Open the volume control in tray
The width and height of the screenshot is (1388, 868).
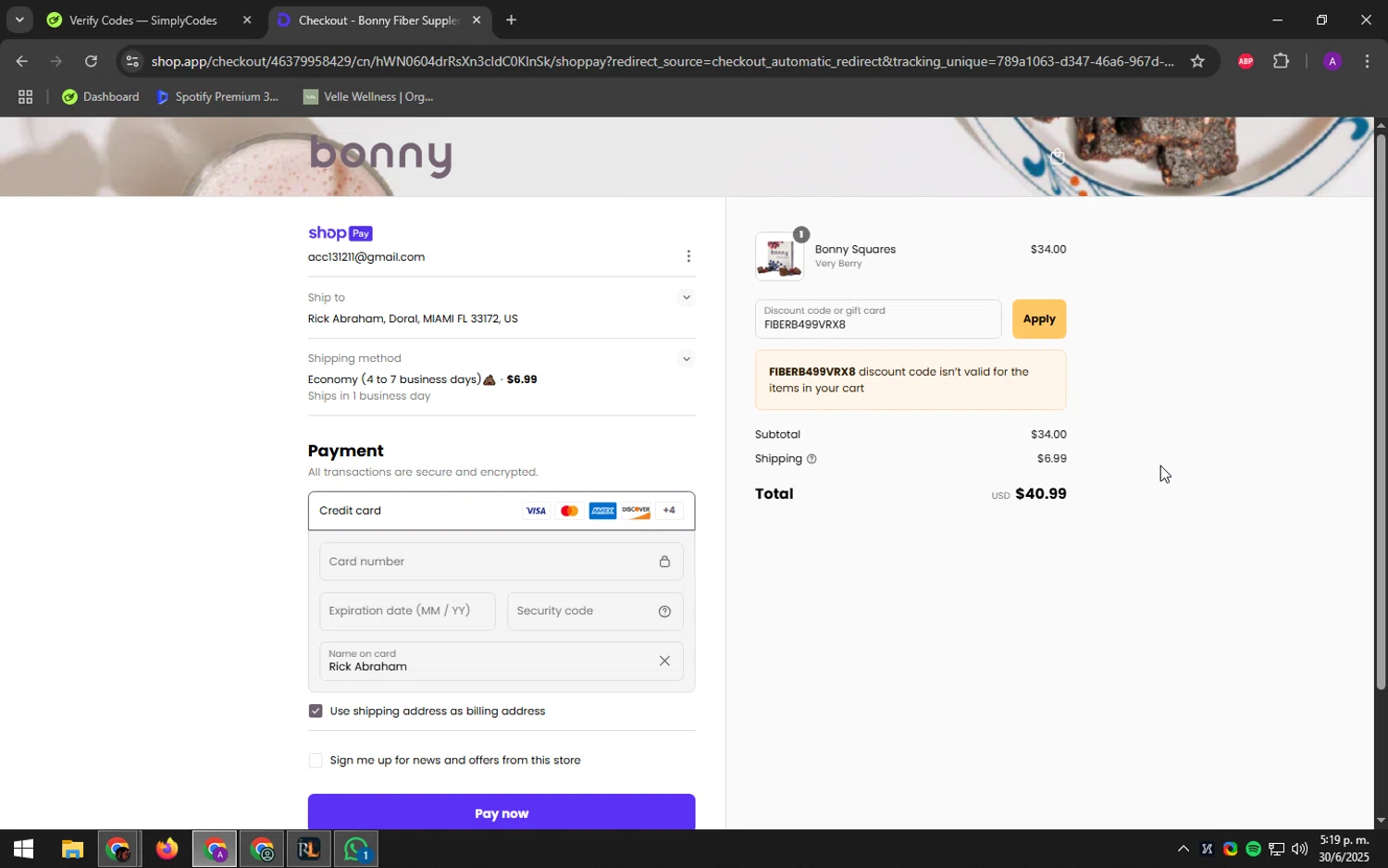[x=1299, y=849]
